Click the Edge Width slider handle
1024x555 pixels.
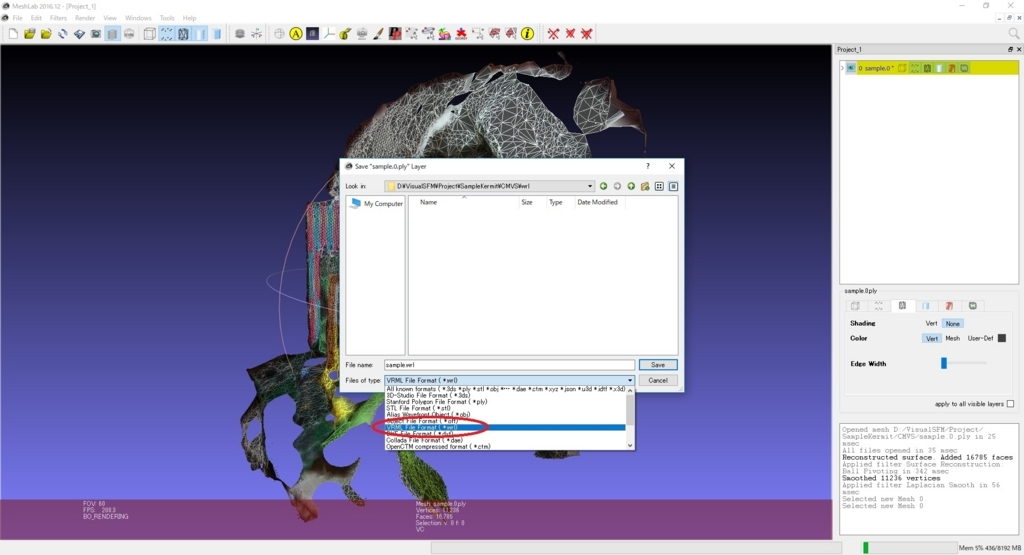pos(944,364)
